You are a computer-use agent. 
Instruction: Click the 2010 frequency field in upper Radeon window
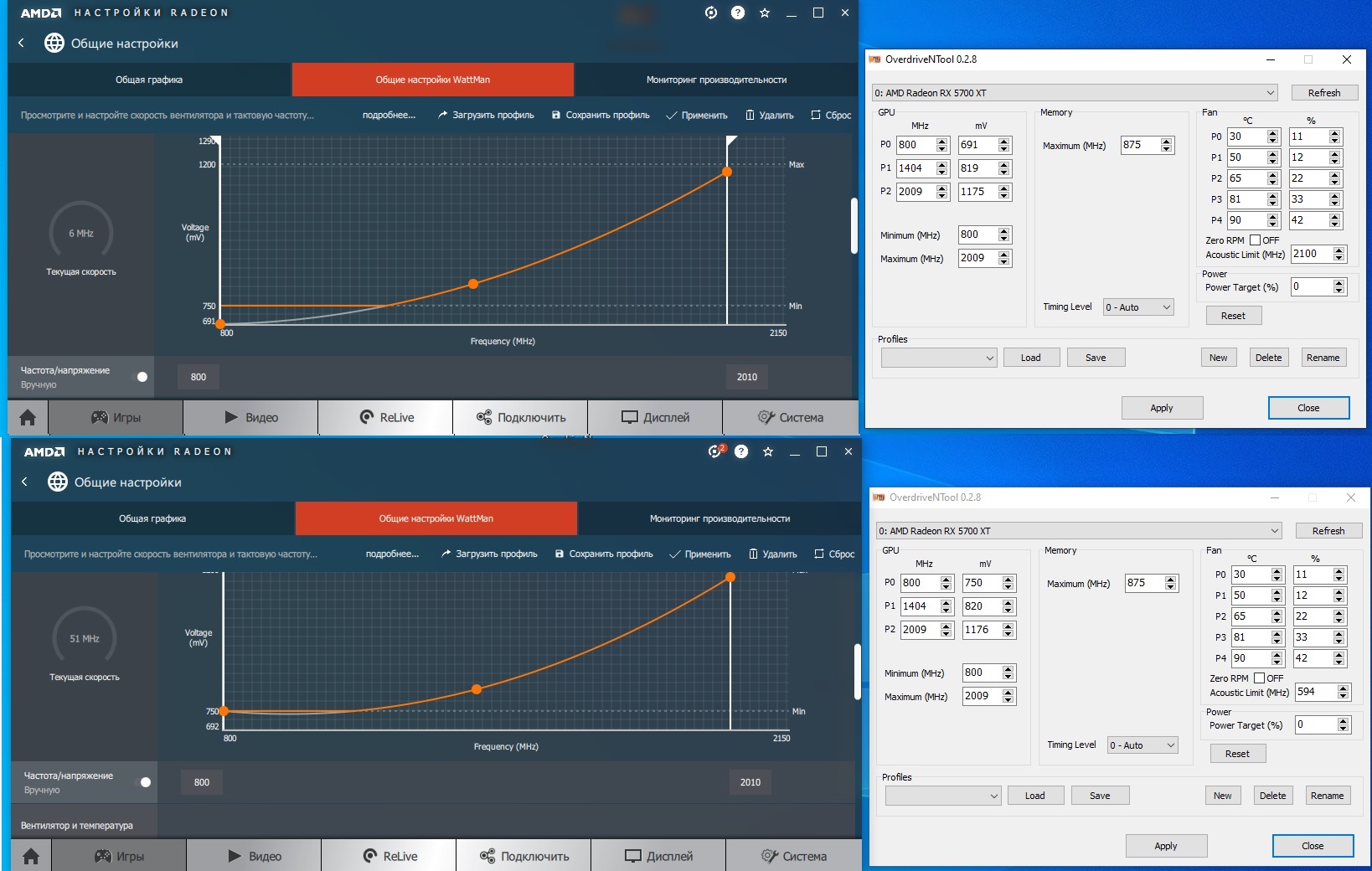tap(747, 377)
